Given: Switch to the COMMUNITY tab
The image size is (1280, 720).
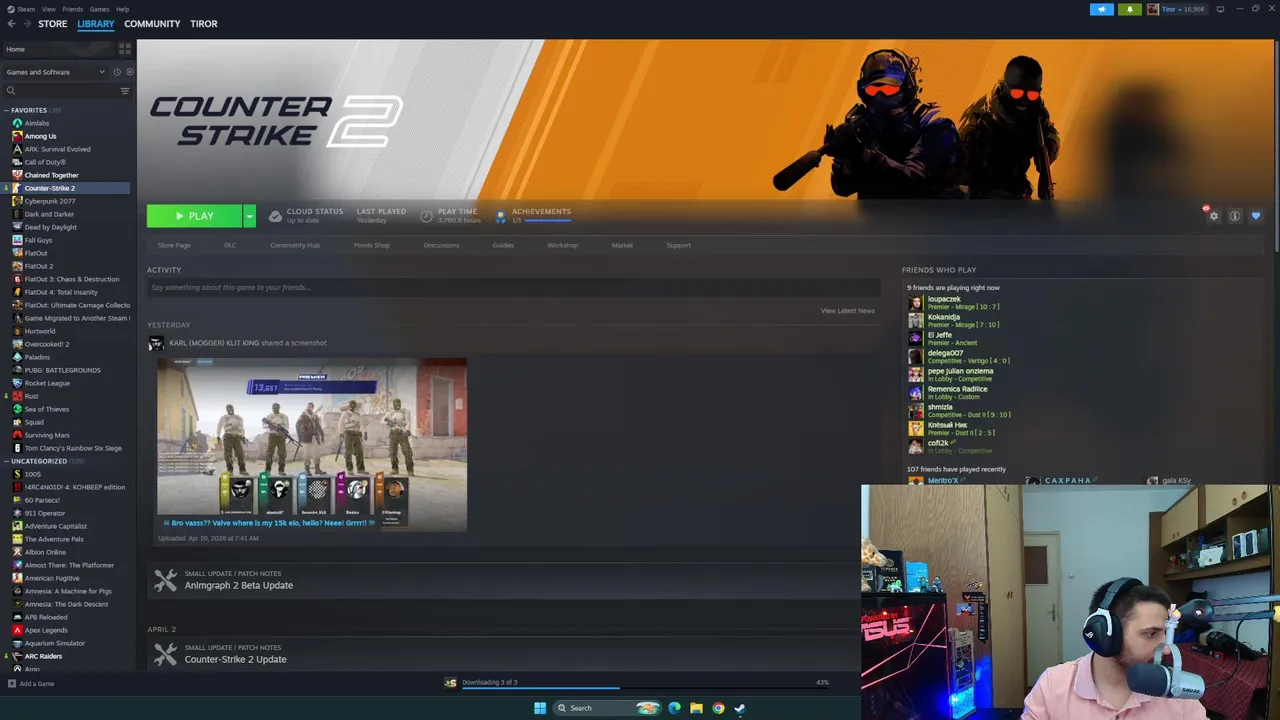Looking at the screenshot, I should [152, 23].
